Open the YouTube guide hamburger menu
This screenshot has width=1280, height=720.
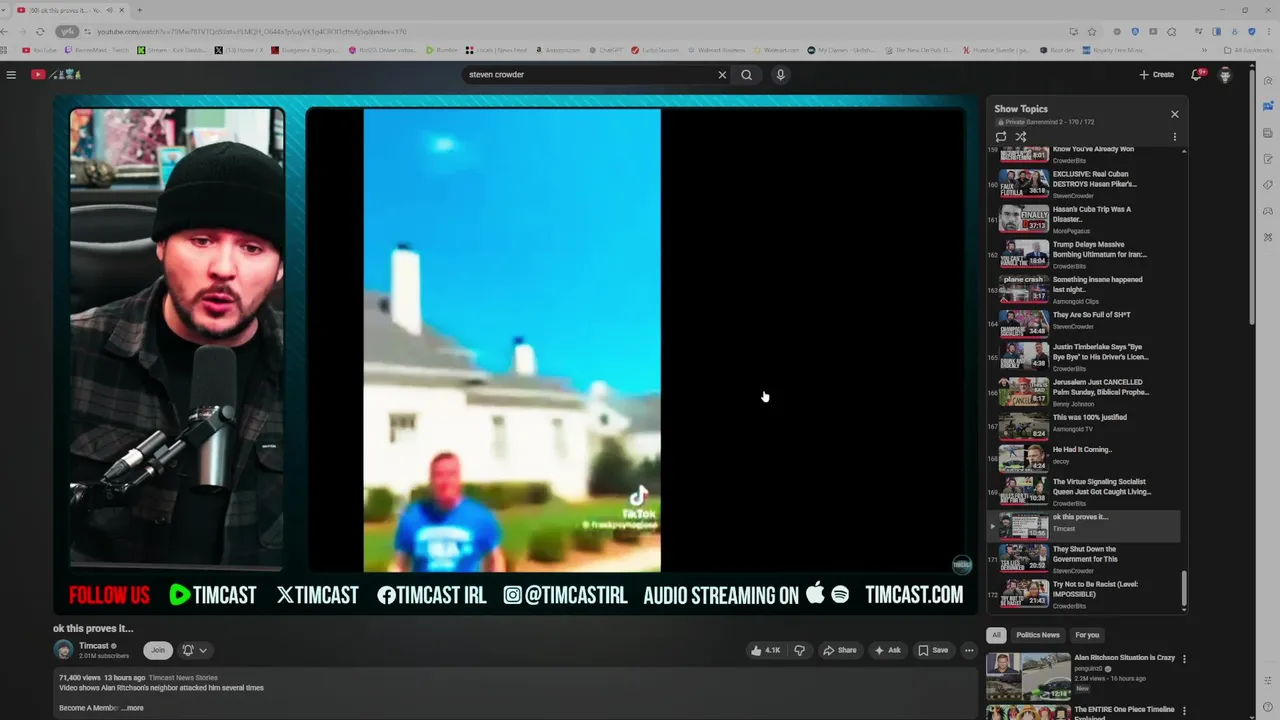11,74
